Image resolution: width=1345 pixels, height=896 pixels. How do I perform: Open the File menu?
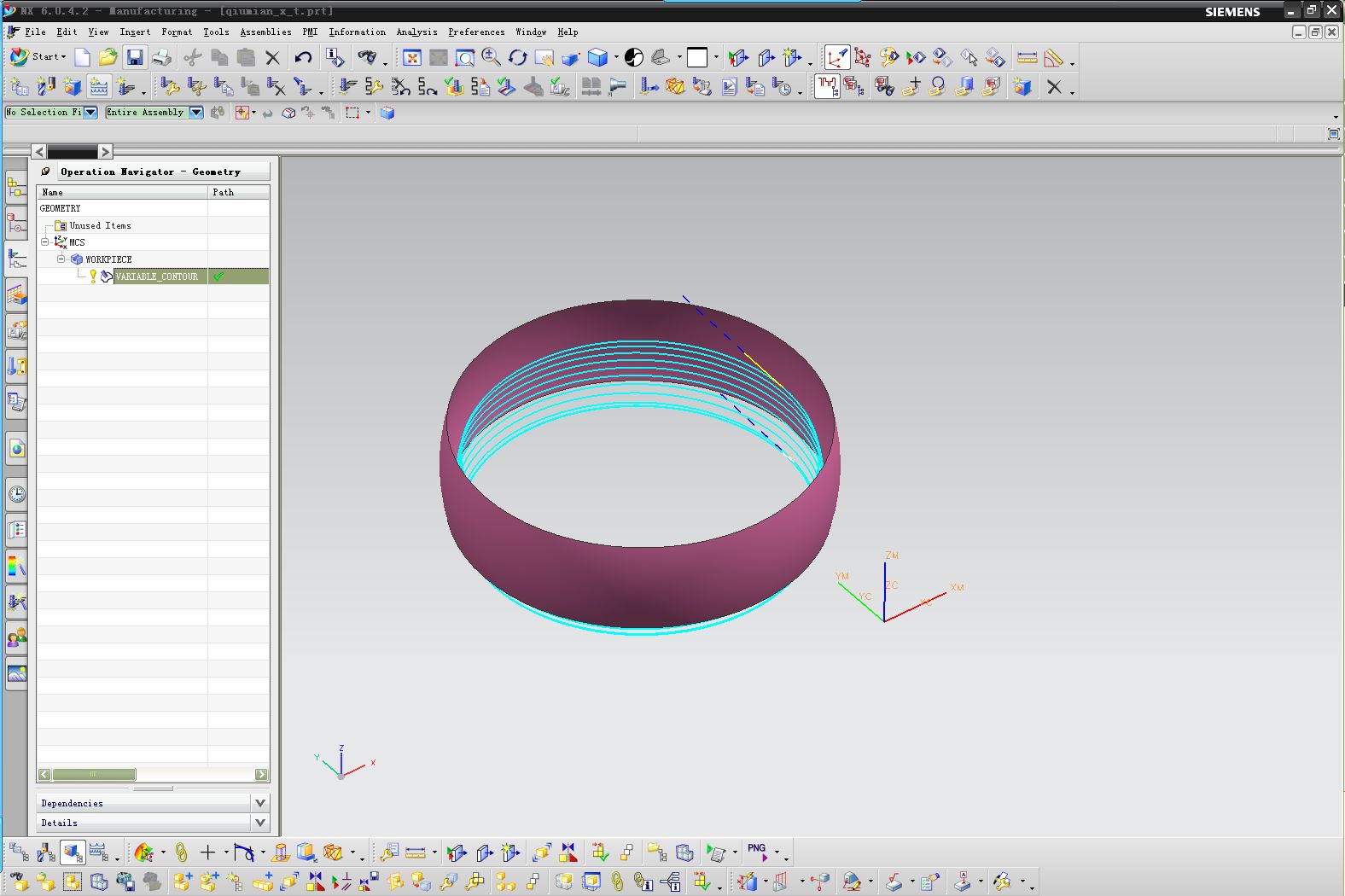coord(36,32)
